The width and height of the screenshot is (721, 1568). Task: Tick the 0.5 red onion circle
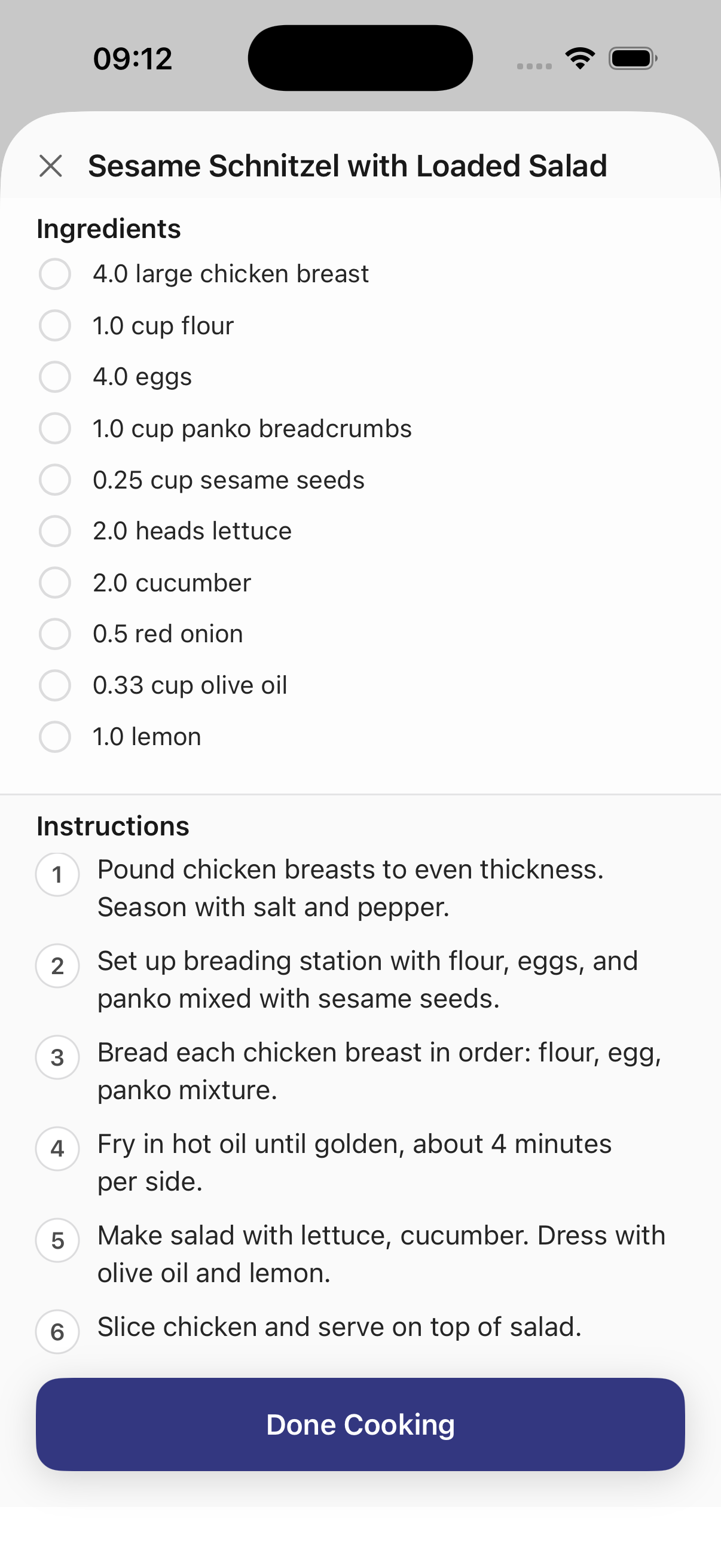(55, 634)
